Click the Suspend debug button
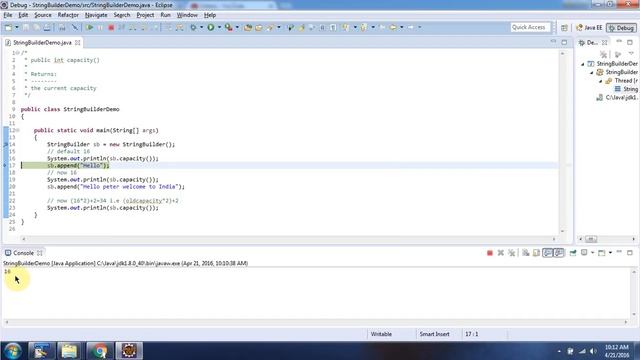 [x=100, y=27]
